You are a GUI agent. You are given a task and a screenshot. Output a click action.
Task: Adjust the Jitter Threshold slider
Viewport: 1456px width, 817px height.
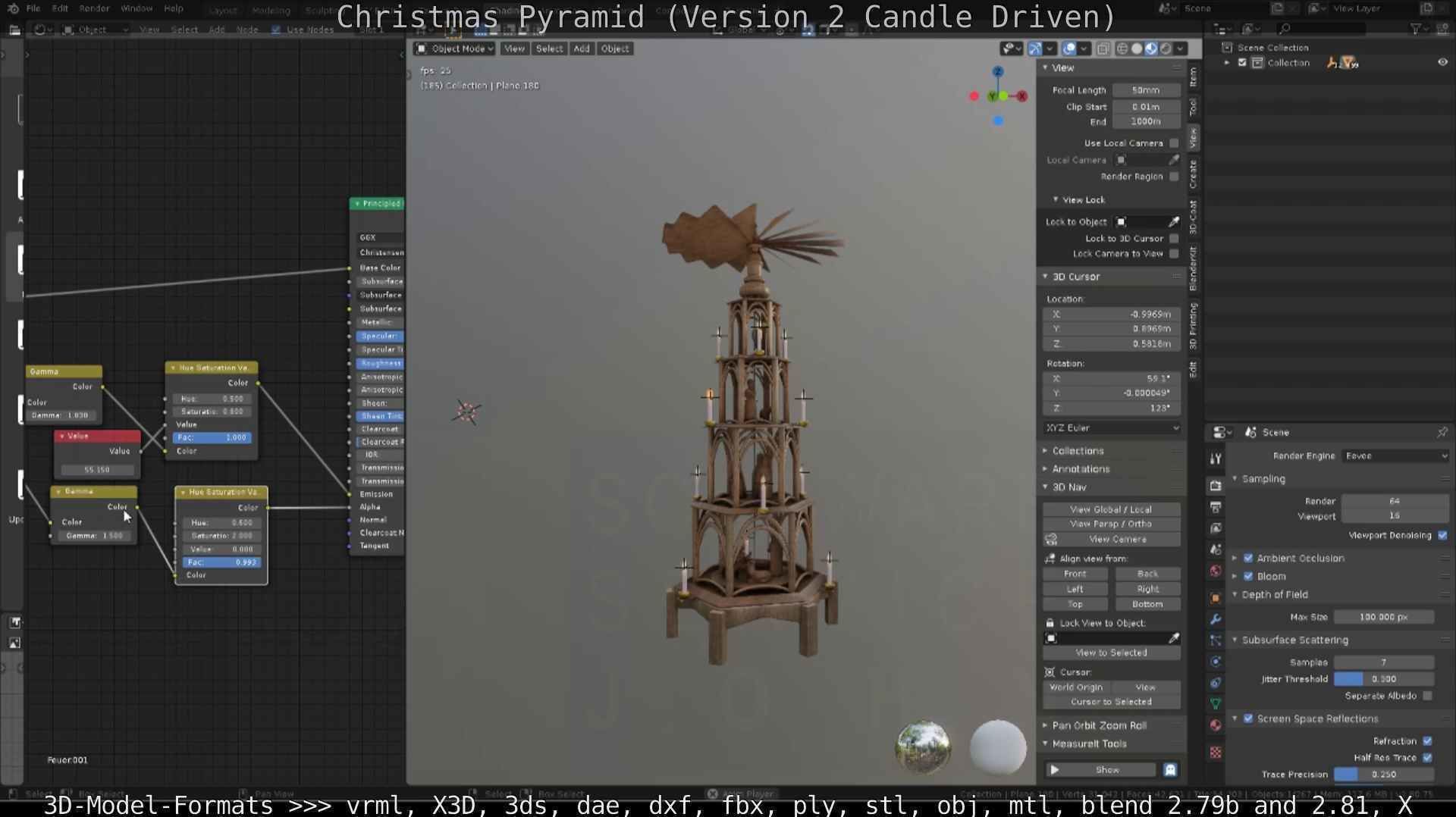1384,680
